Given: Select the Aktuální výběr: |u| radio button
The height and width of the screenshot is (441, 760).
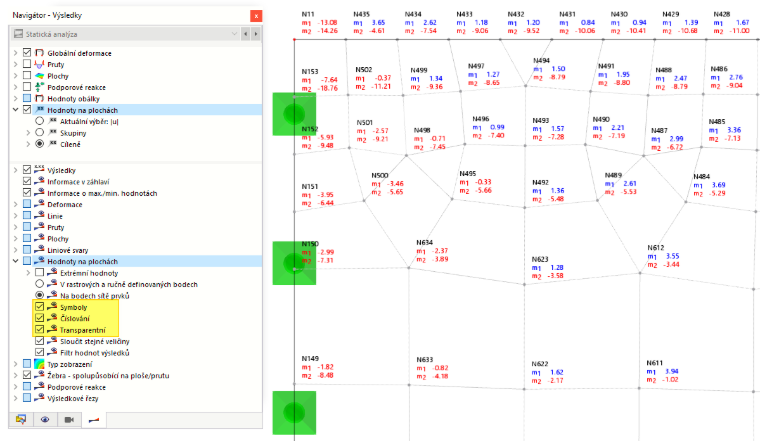Looking at the screenshot, I should (40, 121).
